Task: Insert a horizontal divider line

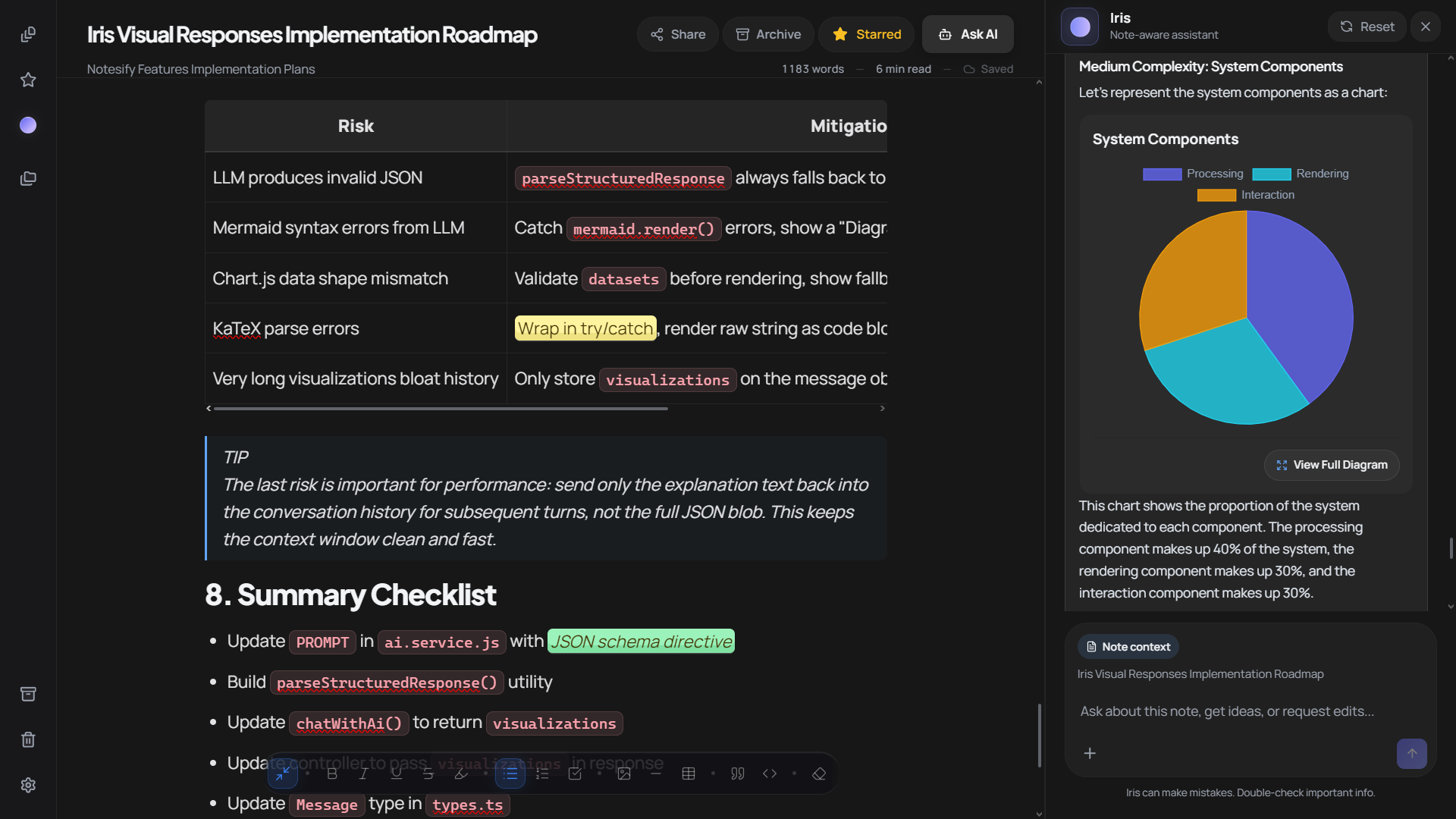Action: tap(656, 773)
